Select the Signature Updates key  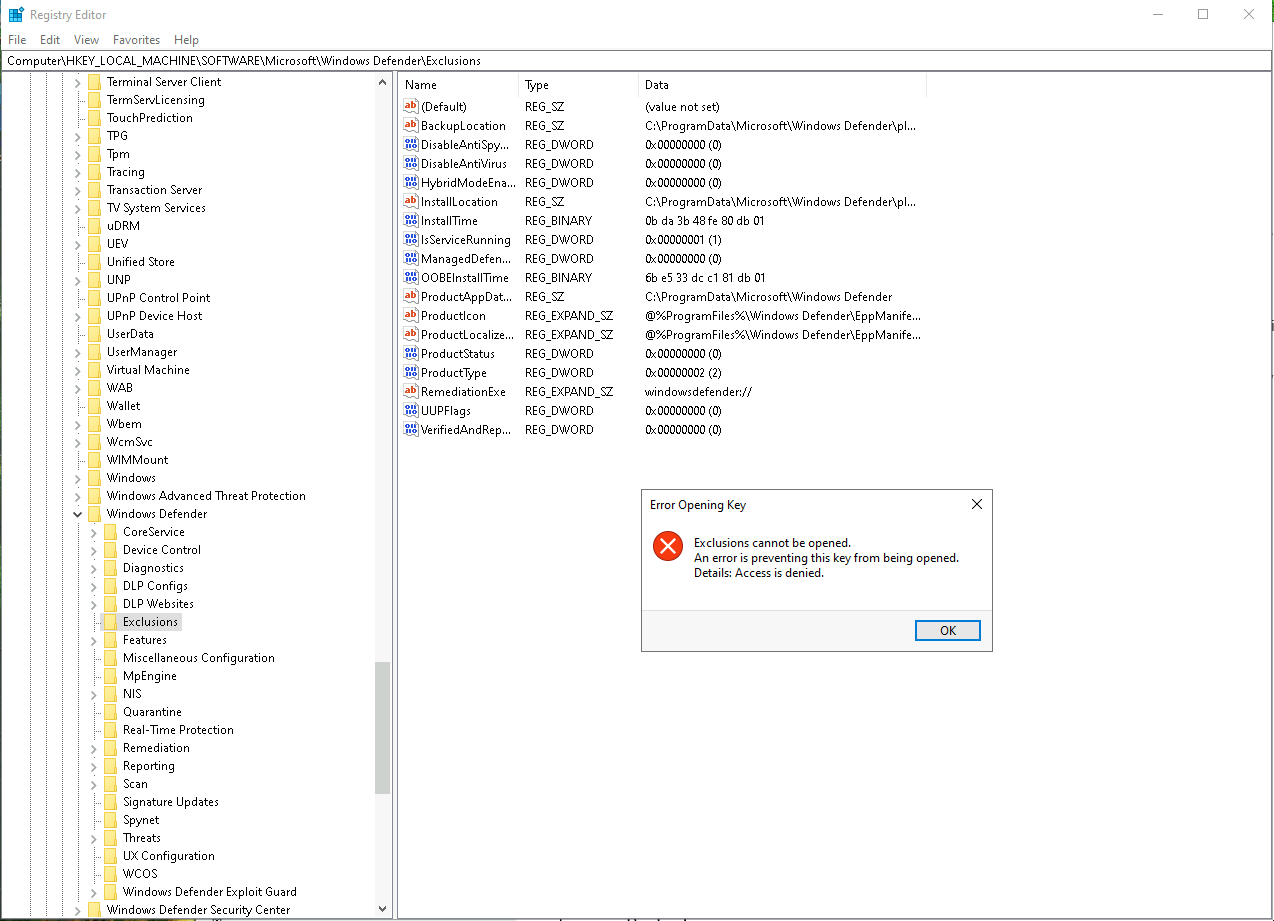tap(170, 802)
